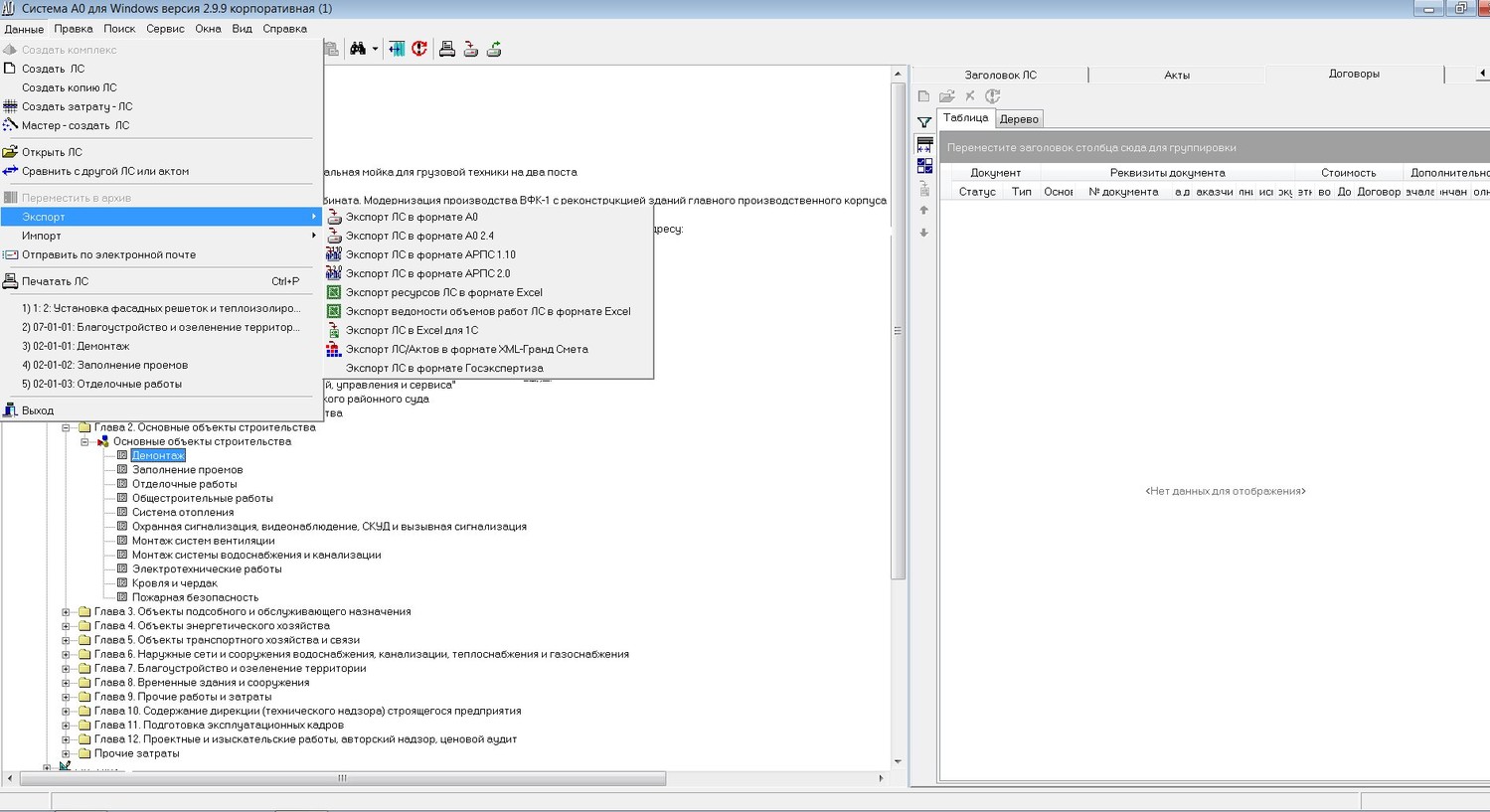Click the horizontal scrollbar at the bottom
The height and width of the screenshot is (812, 1490).
(x=343, y=779)
